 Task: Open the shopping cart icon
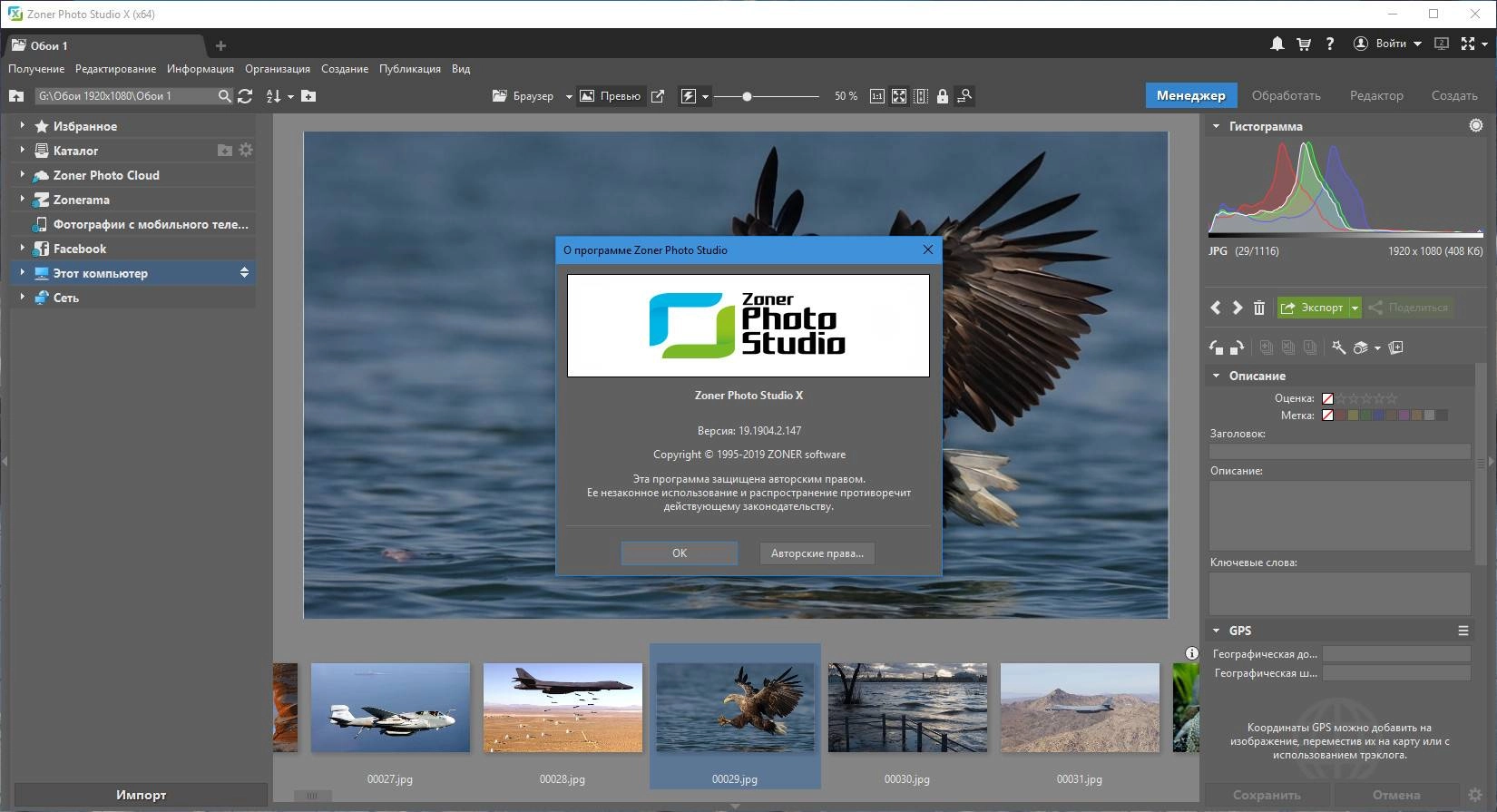pos(1304,44)
